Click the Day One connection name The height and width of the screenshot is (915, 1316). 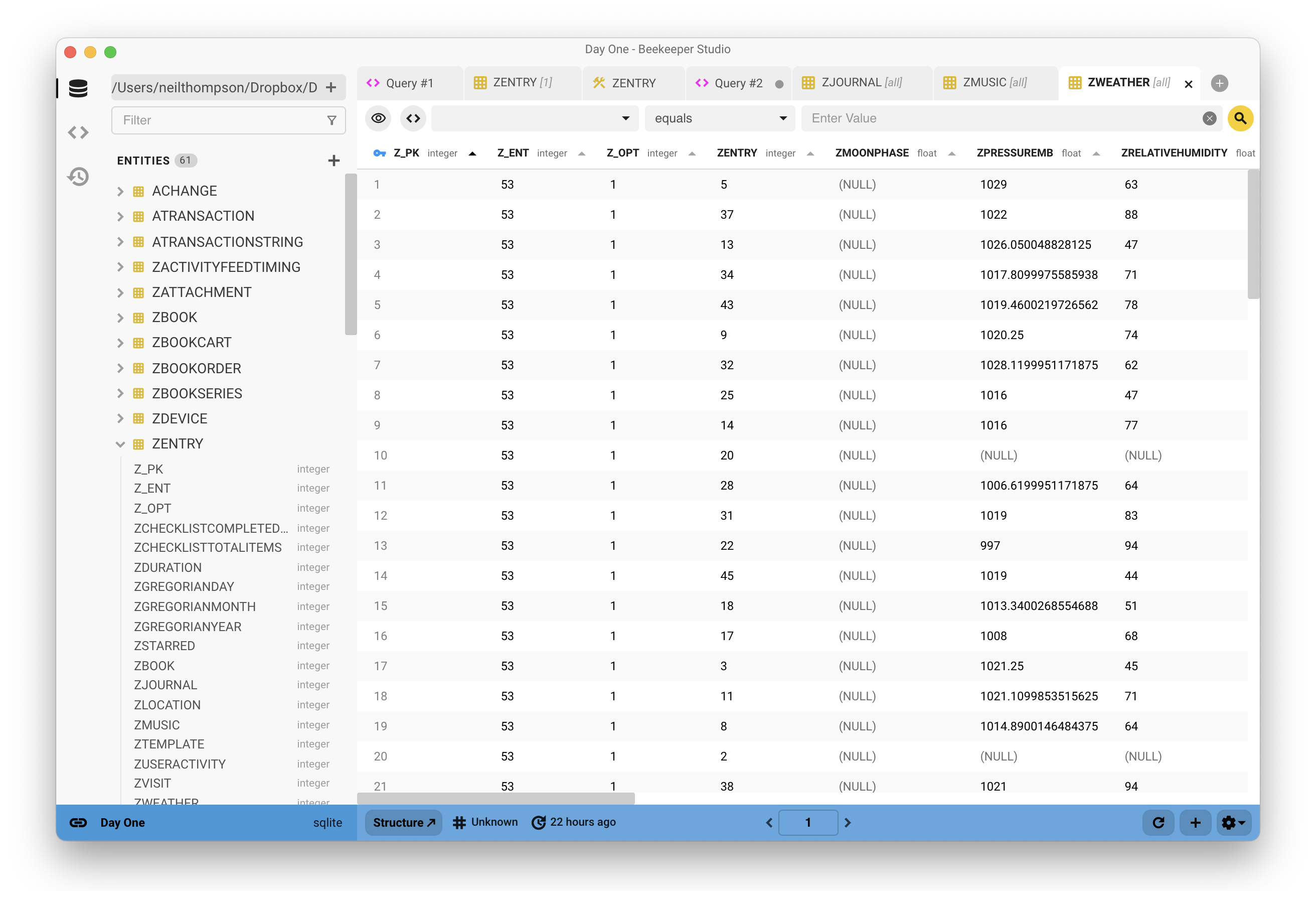click(x=123, y=823)
